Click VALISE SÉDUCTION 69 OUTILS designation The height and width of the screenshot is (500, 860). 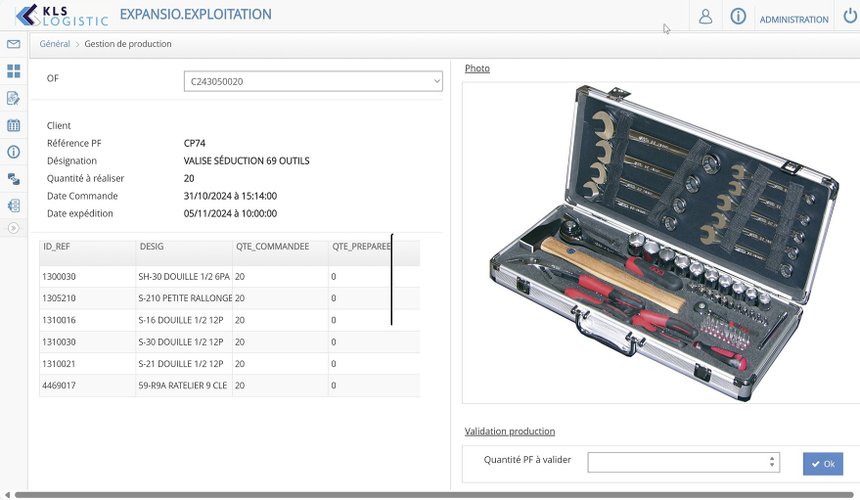click(x=247, y=161)
